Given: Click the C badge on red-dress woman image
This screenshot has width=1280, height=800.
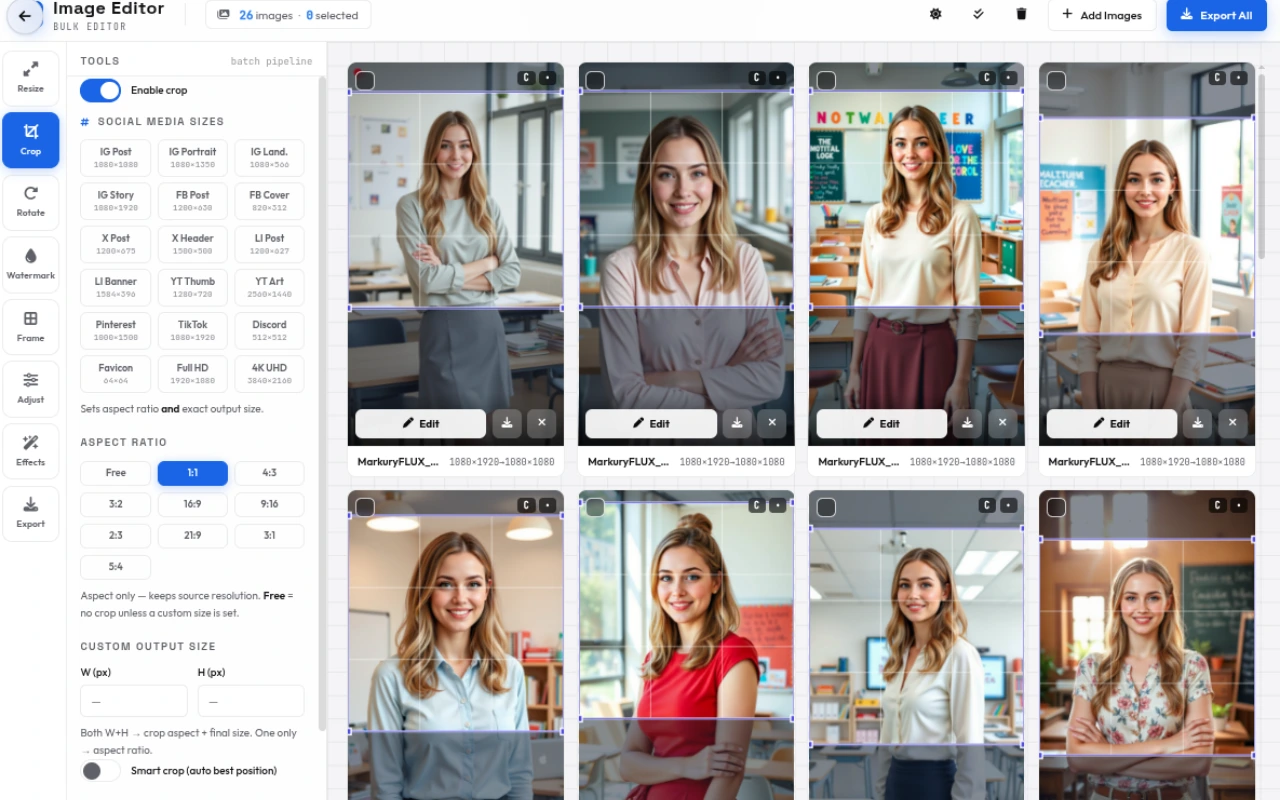Looking at the screenshot, I should pos(756,505).
